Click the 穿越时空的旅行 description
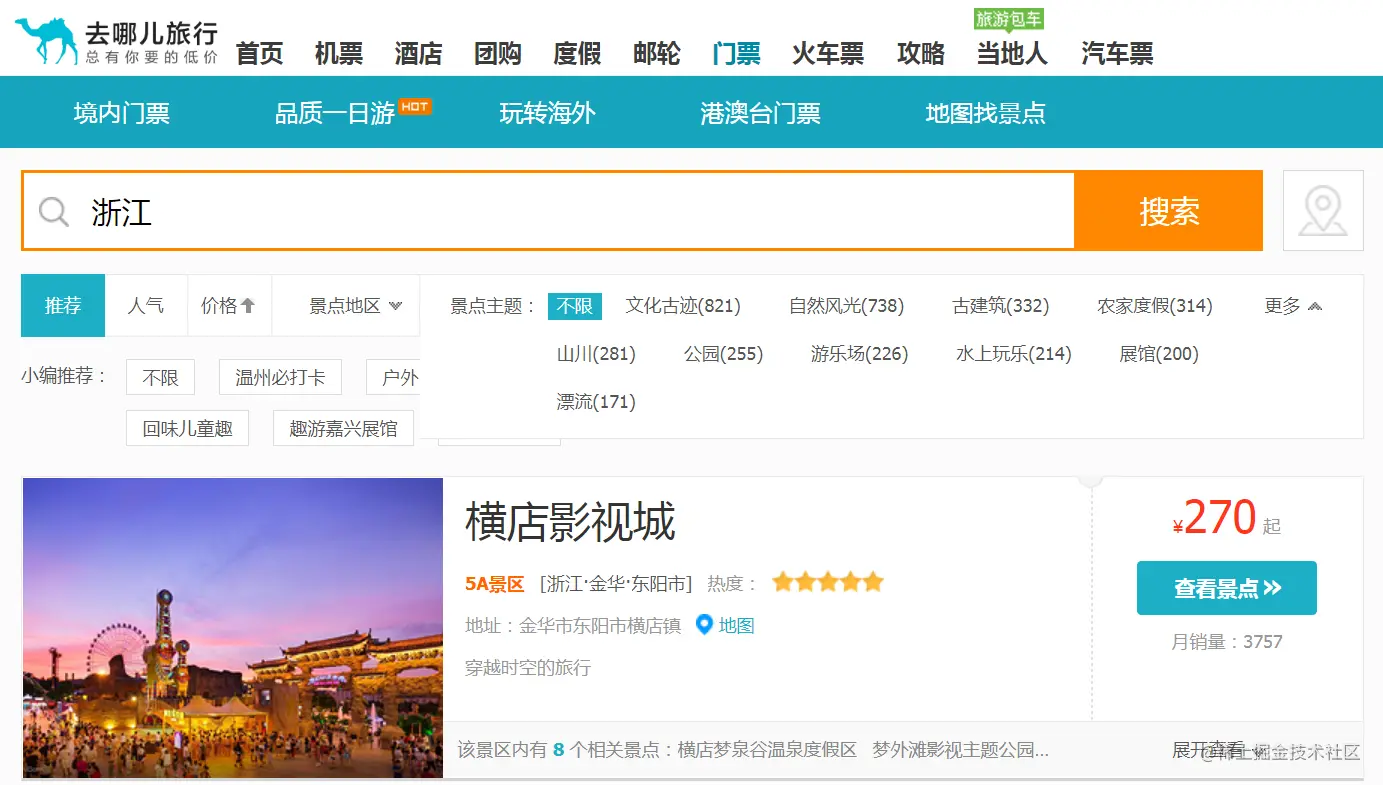This screenshot has width=1383, height=785. 528,668
